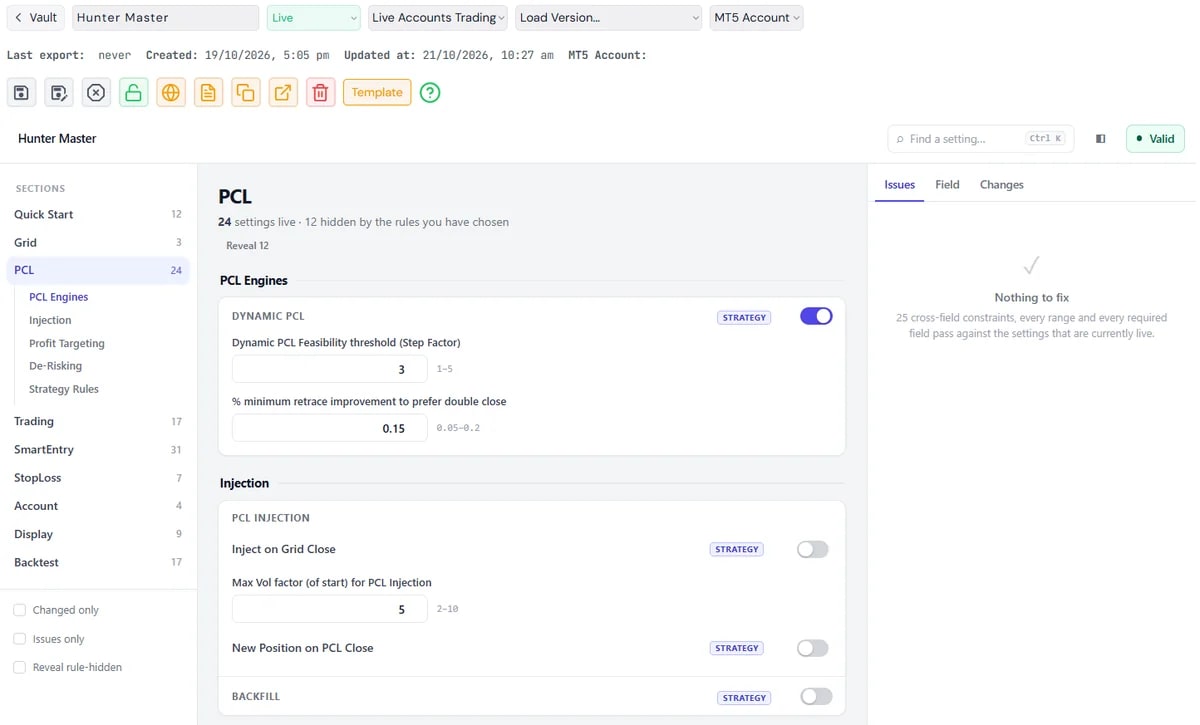The height and width of the screenshot is (725, 1200).
Task: Click the orange globe icon
Action: [171, 93]
